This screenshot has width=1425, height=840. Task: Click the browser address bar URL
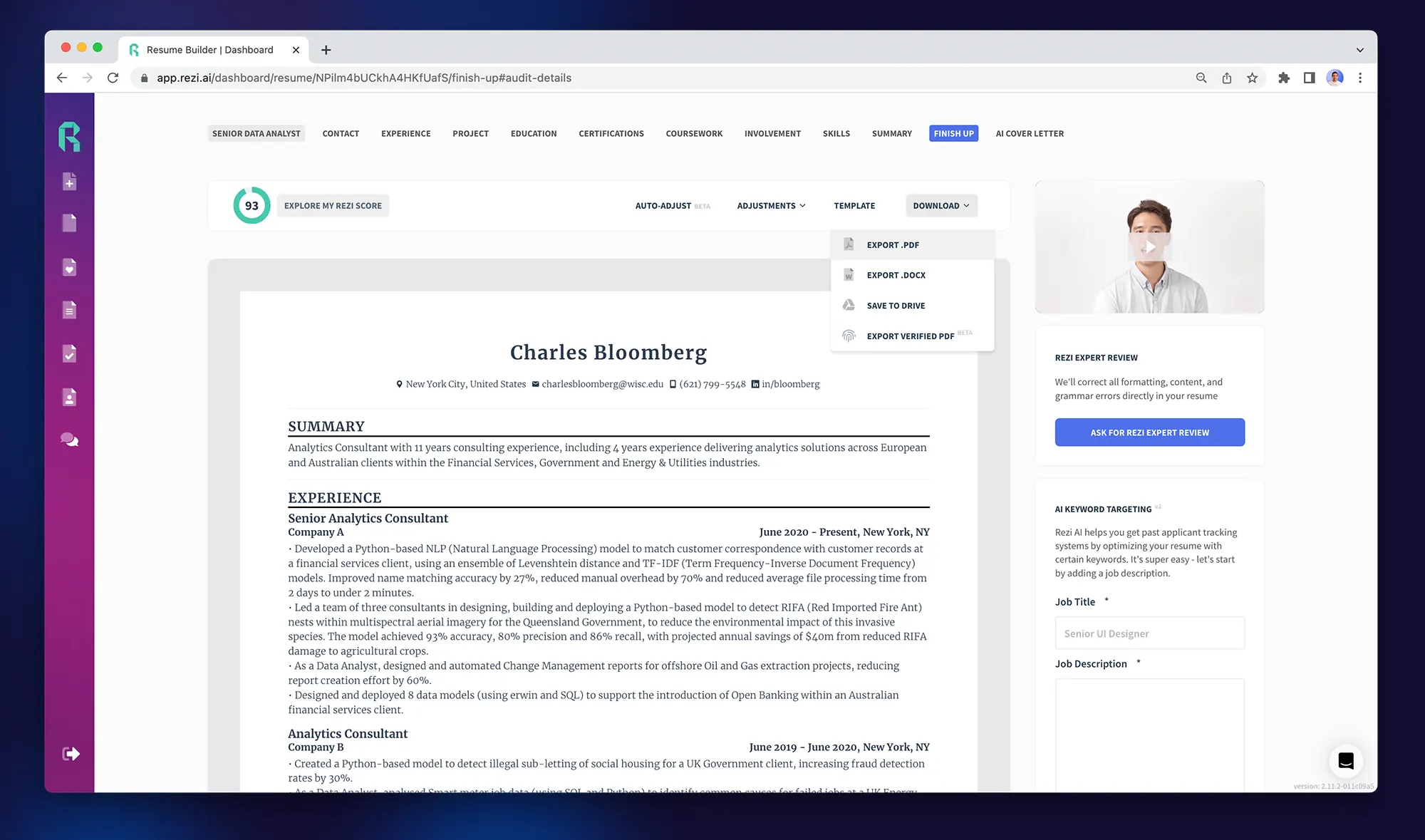[x=364, y=78]
